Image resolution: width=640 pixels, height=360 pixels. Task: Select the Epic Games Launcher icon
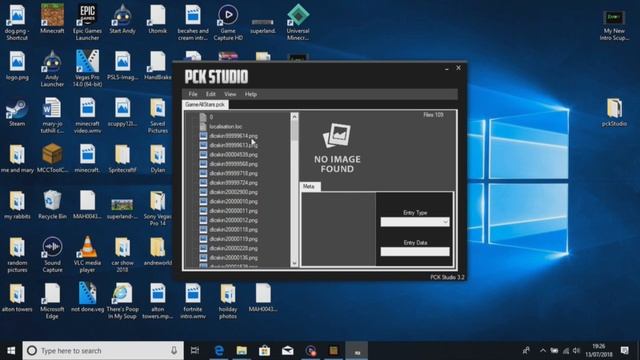(x=87, y=22)
